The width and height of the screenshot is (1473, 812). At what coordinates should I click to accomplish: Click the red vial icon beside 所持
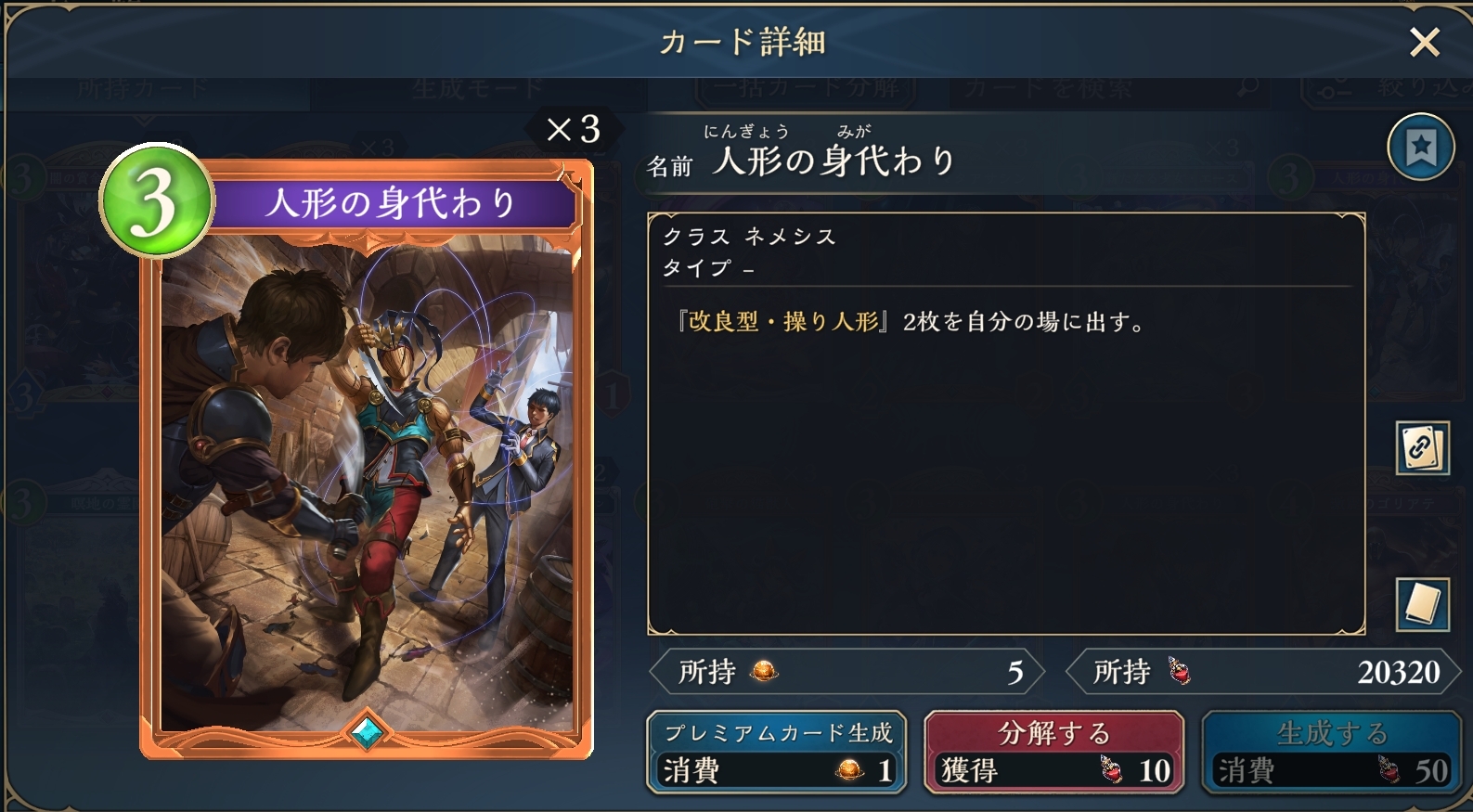1179,670
